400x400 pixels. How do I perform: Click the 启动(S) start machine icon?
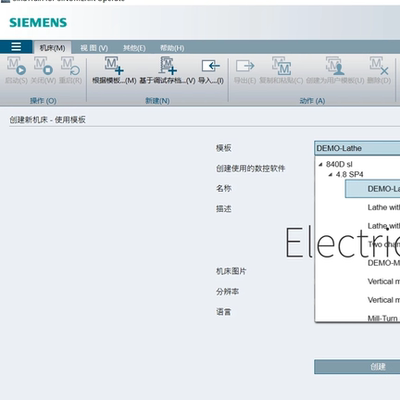16,66
